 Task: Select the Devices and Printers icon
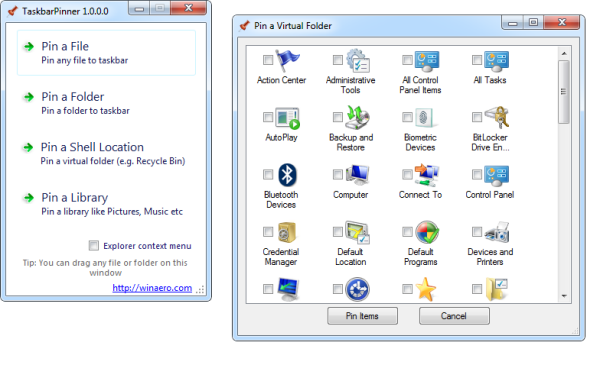(x=497, y=232)
